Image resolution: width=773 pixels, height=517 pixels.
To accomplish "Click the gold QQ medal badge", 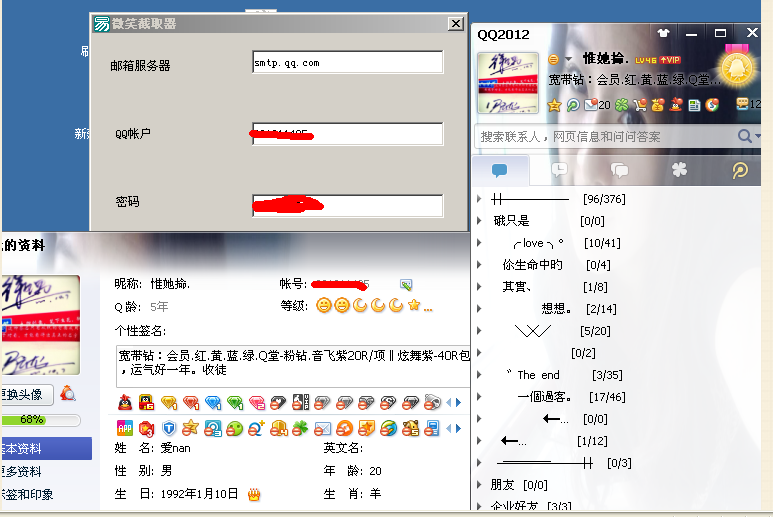I will click(x=737, y=68).
